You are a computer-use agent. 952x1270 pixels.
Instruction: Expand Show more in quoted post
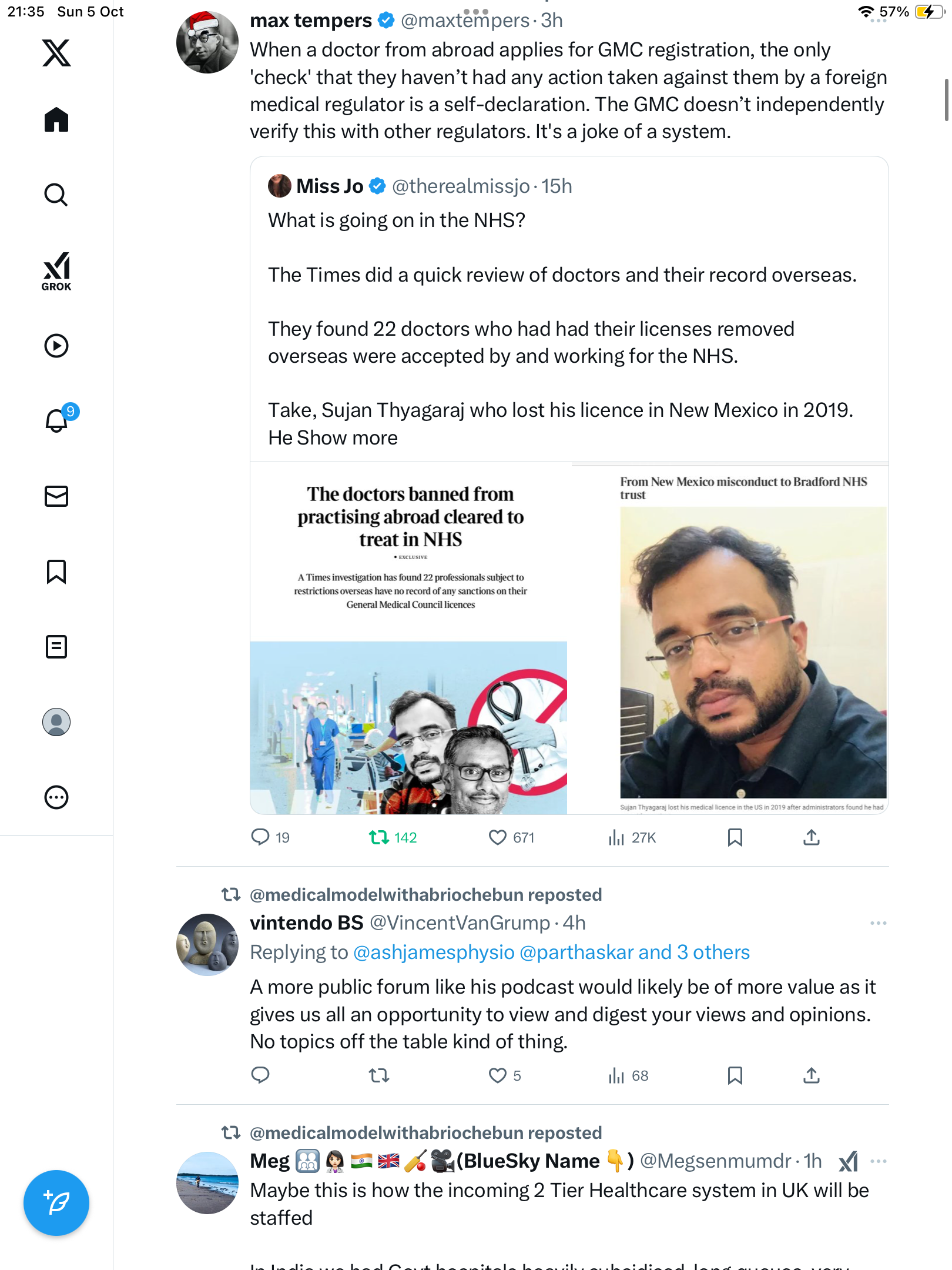[x=347, y=438]
